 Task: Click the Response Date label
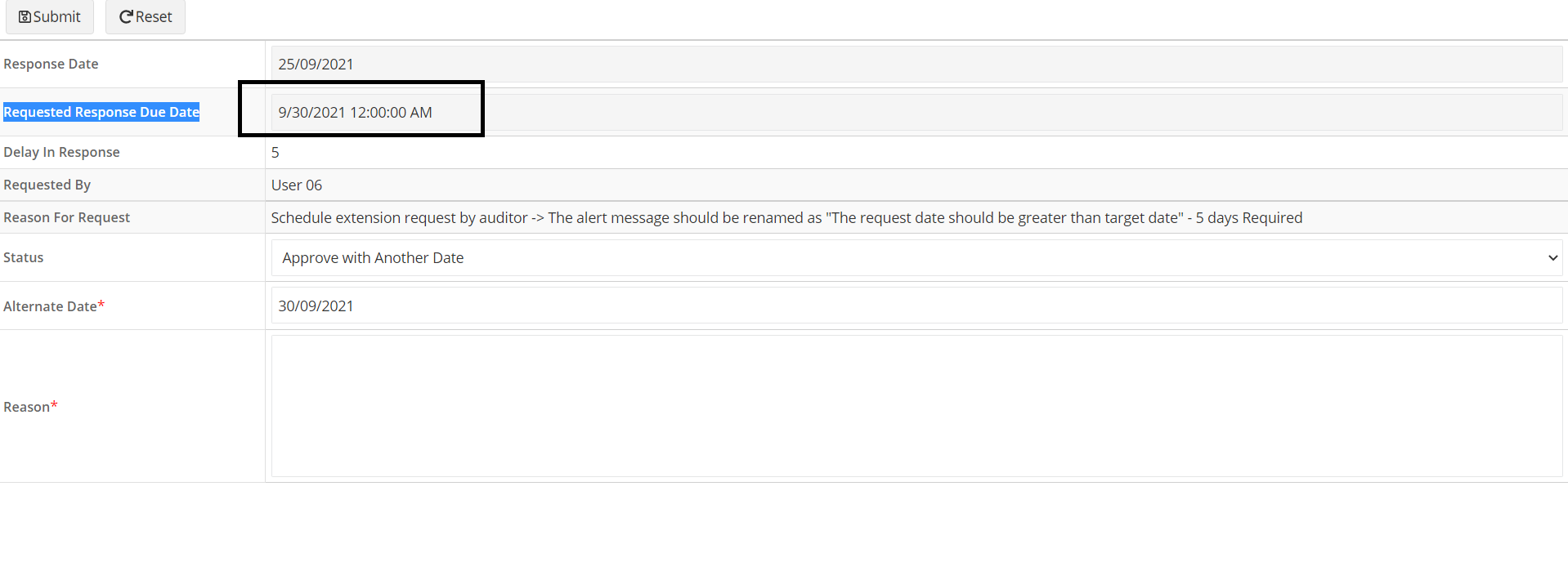pyautogui.click(x=51, y=64)
